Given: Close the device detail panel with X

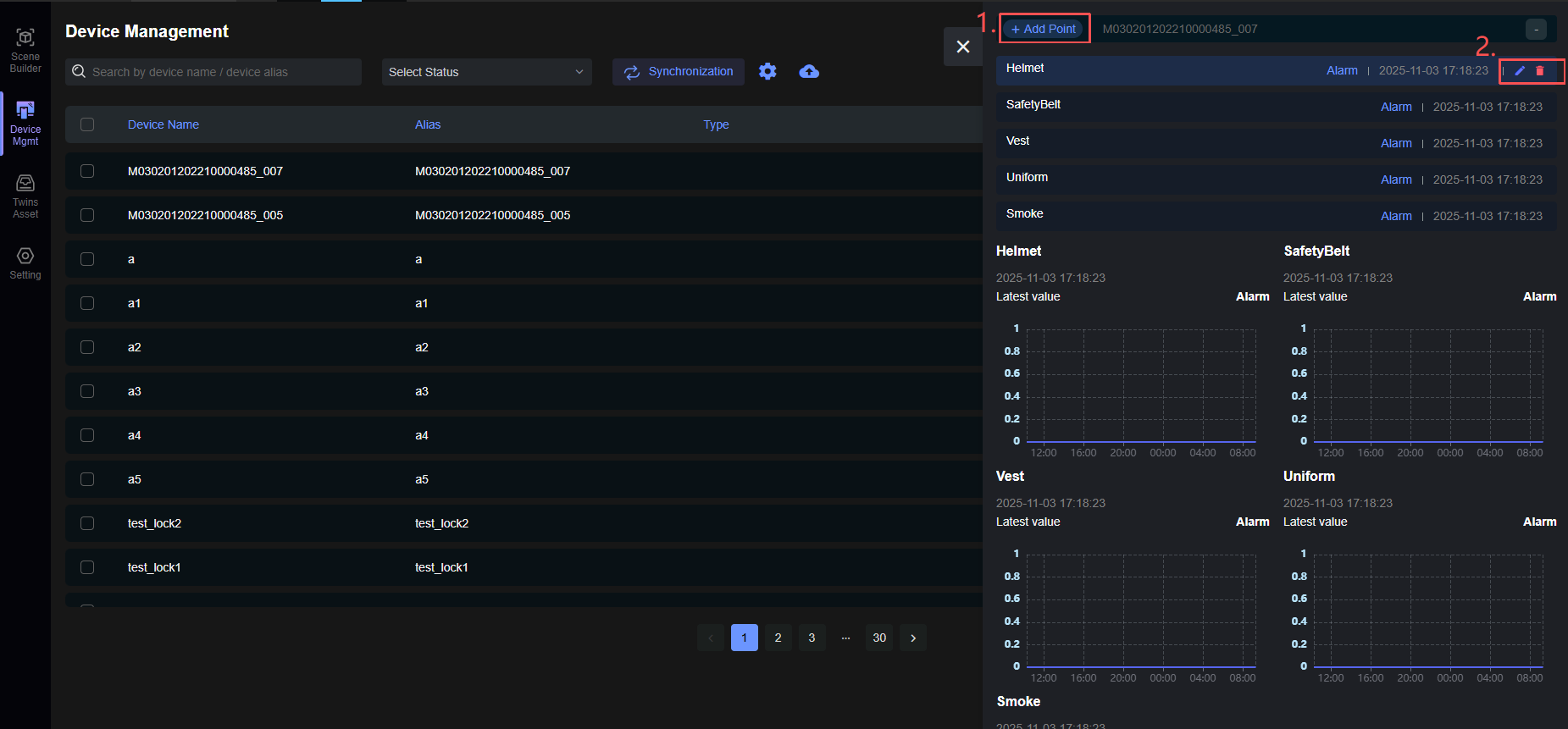Looking at the screenshot, I should point(963,47).
